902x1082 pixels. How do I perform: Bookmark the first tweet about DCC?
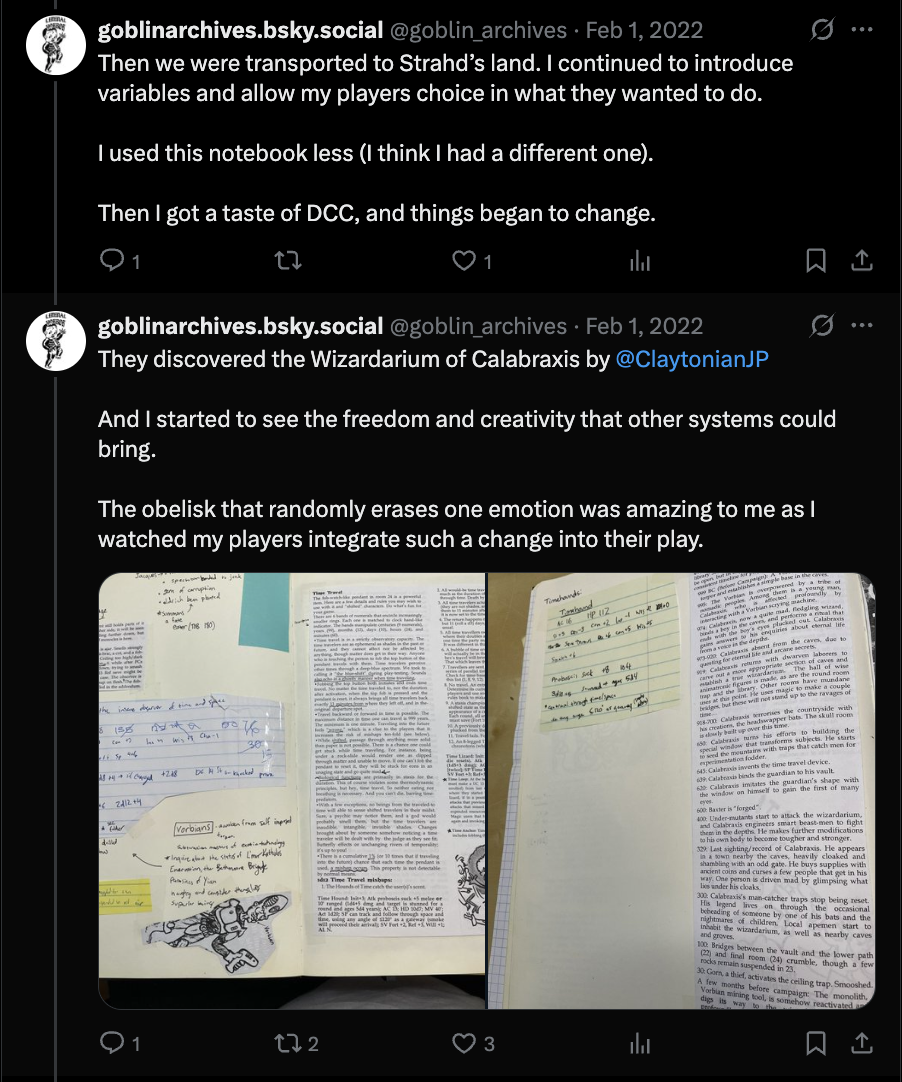(x=816, y=260)
